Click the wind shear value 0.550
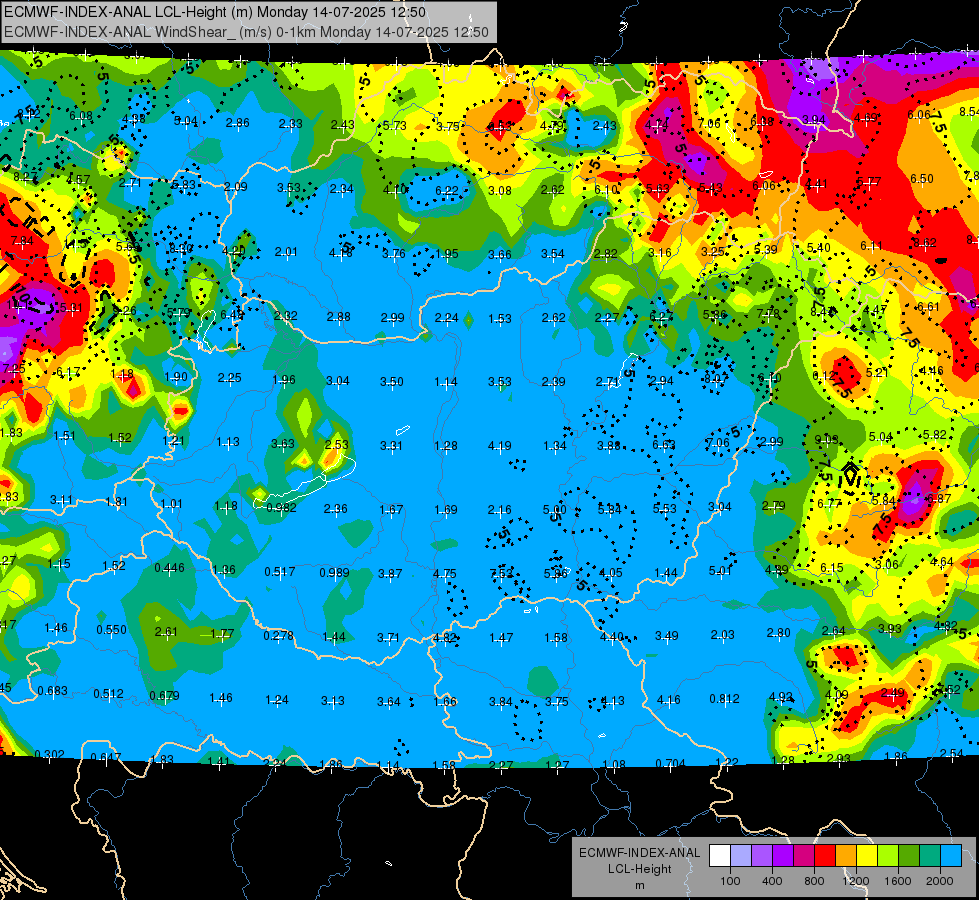979x900 pixels. coord(112,630)
